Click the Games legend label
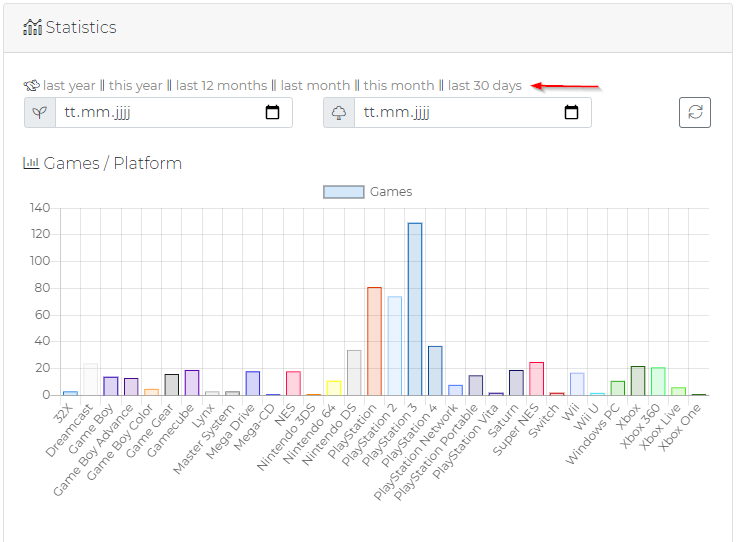Image resolution: width=737 pixels, height=542 pixels. (x=391, y=192)
